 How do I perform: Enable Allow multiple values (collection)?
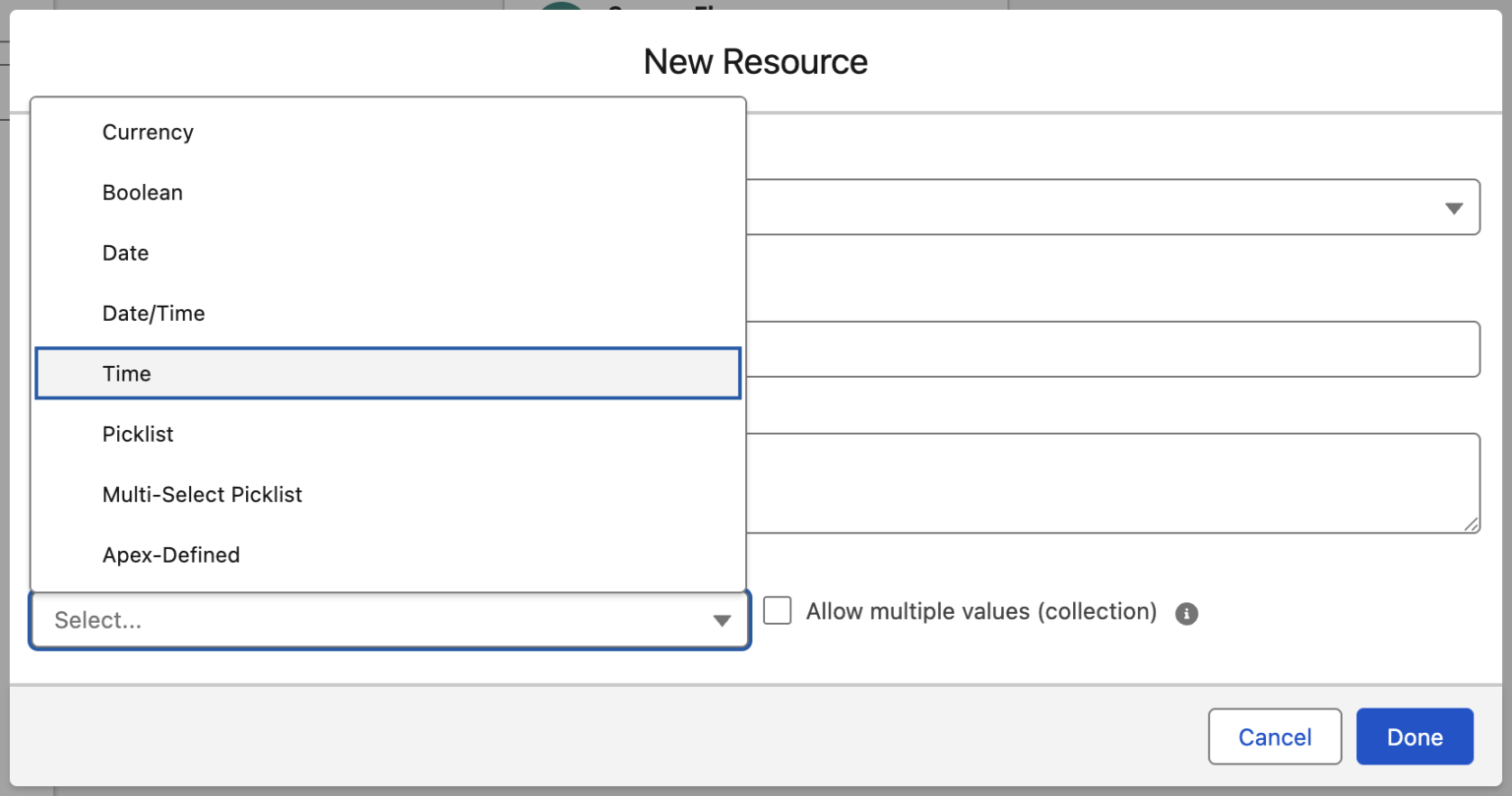[x=777, y=611]
